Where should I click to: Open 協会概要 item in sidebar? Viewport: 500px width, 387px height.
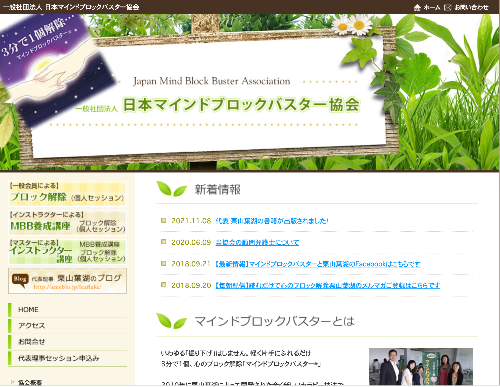tap(30, 383)
